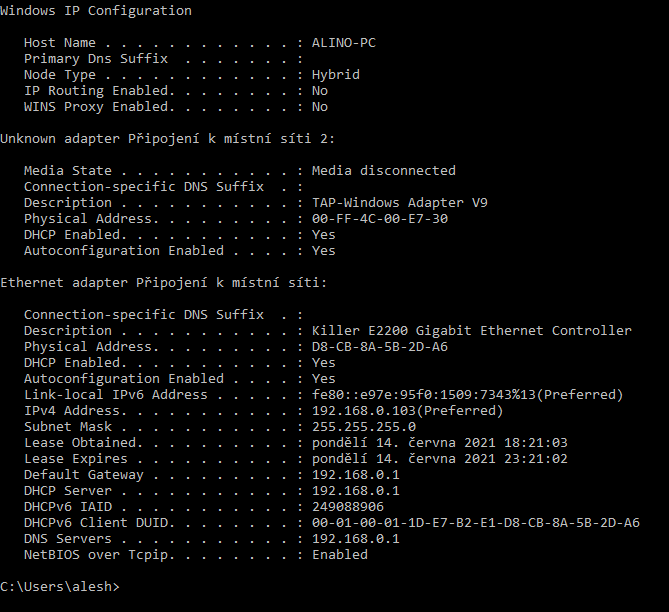Click the Default Gateway address value
The image size is (669, 612).
click(x=355, y=475)
